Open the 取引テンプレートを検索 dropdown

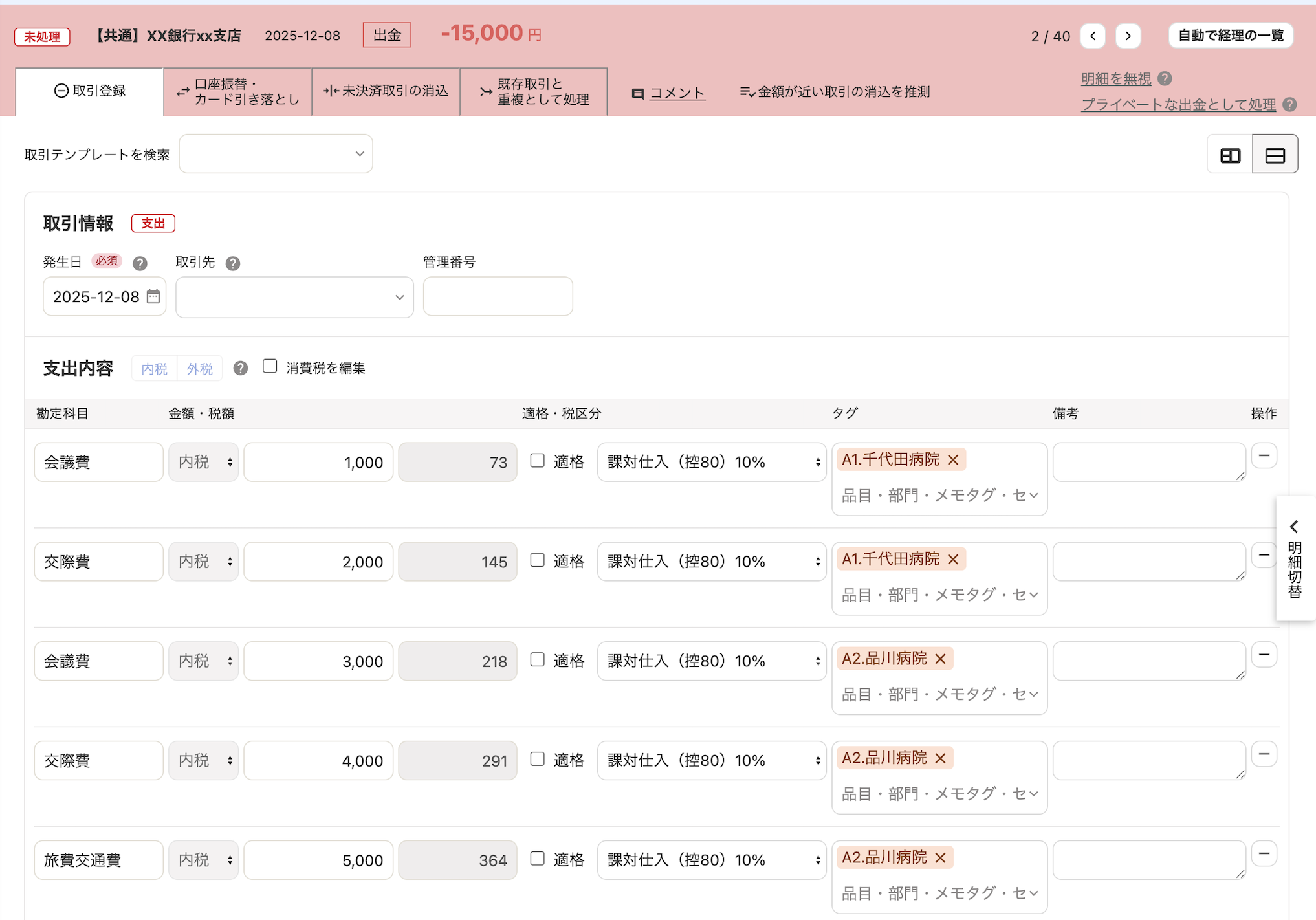276,154
